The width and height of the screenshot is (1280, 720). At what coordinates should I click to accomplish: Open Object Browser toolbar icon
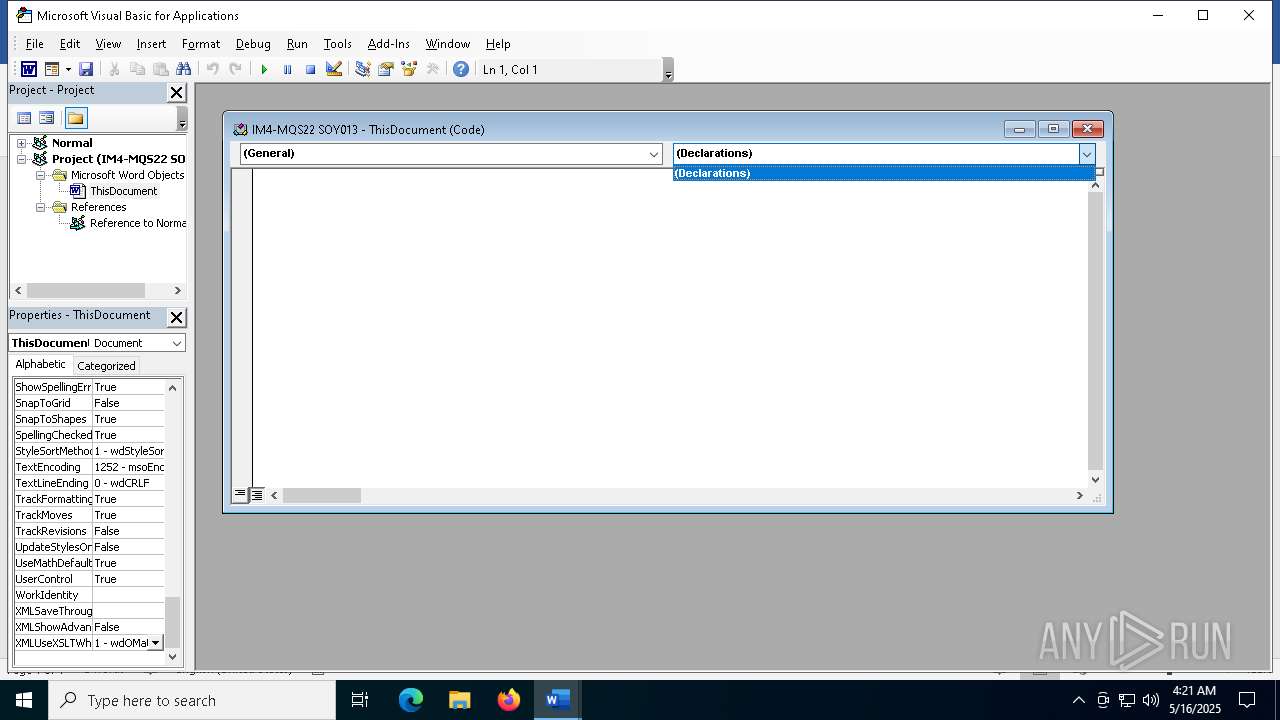tap(408, 69)
